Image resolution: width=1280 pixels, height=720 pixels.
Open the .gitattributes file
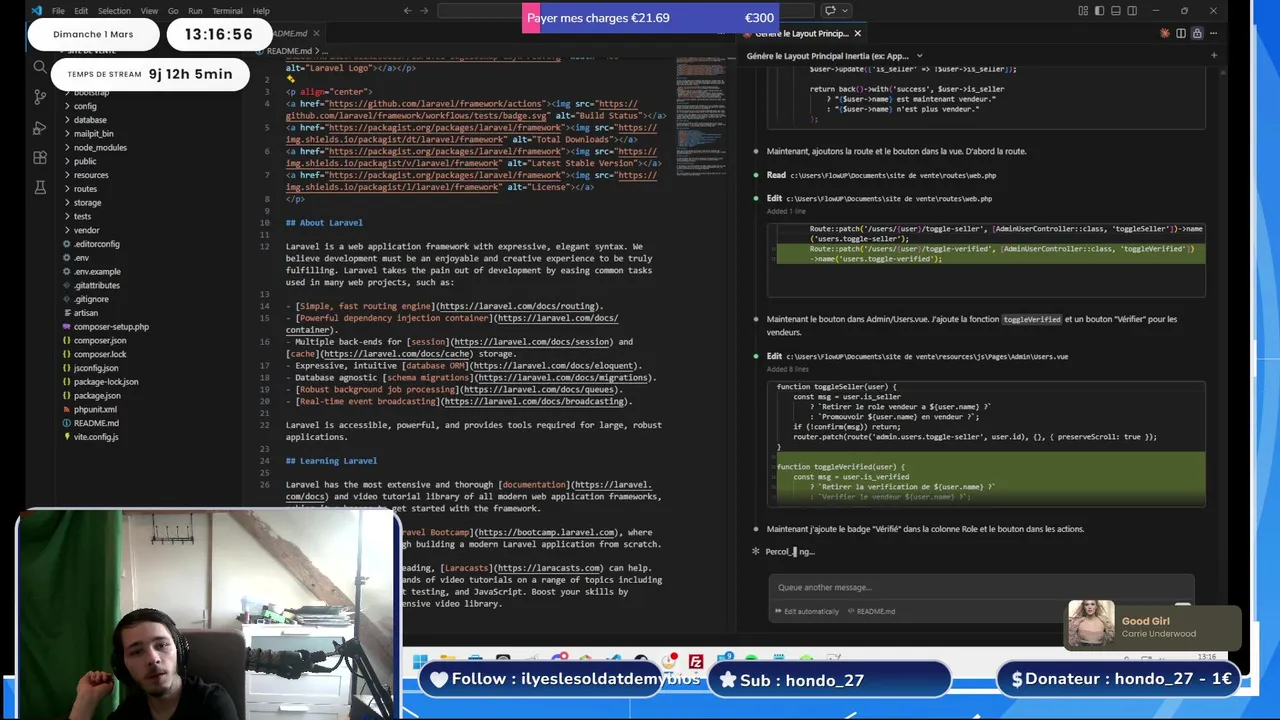(x=96, y=285)
